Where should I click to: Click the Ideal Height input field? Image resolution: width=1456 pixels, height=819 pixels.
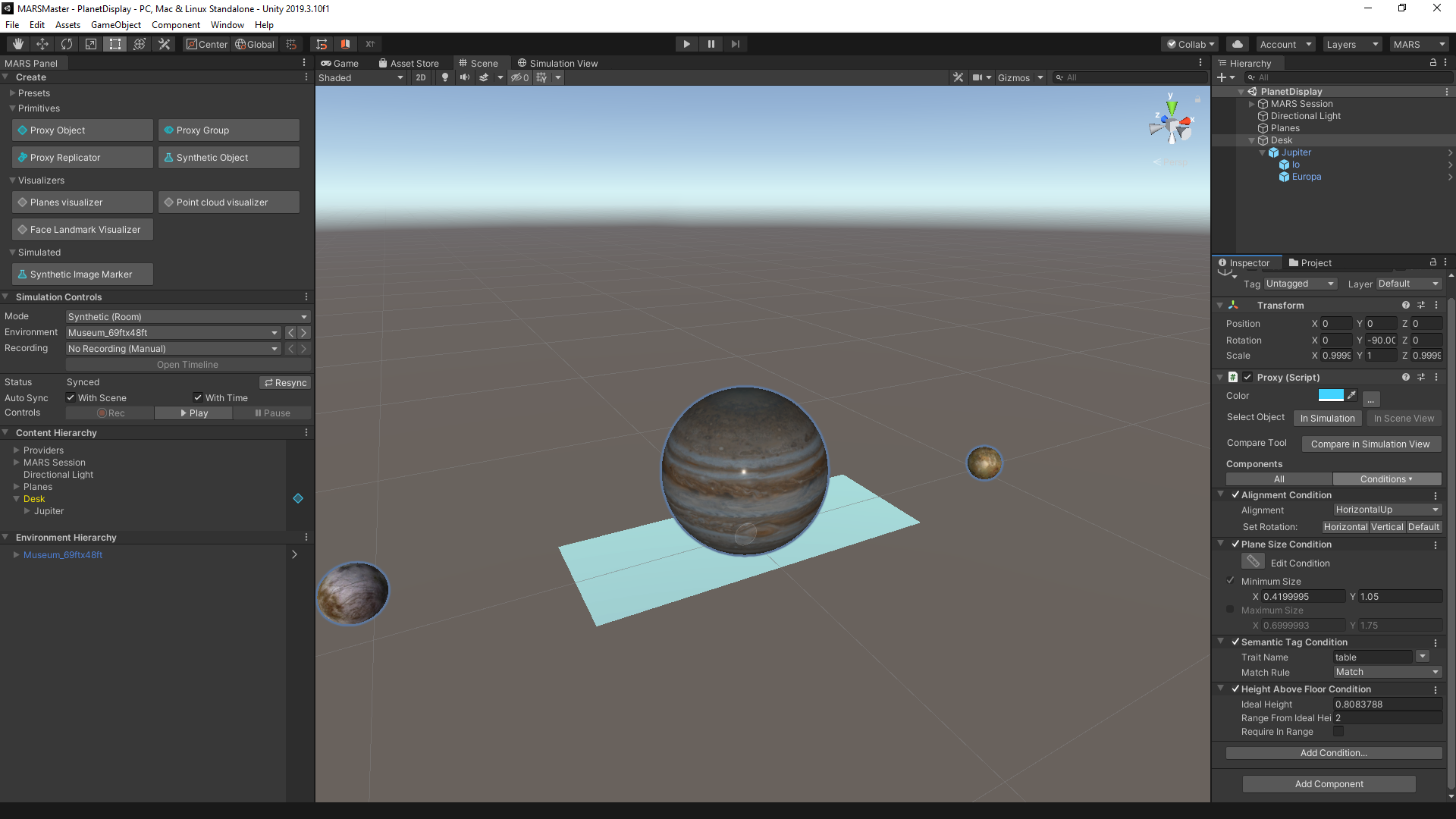tap(1388, 704)
